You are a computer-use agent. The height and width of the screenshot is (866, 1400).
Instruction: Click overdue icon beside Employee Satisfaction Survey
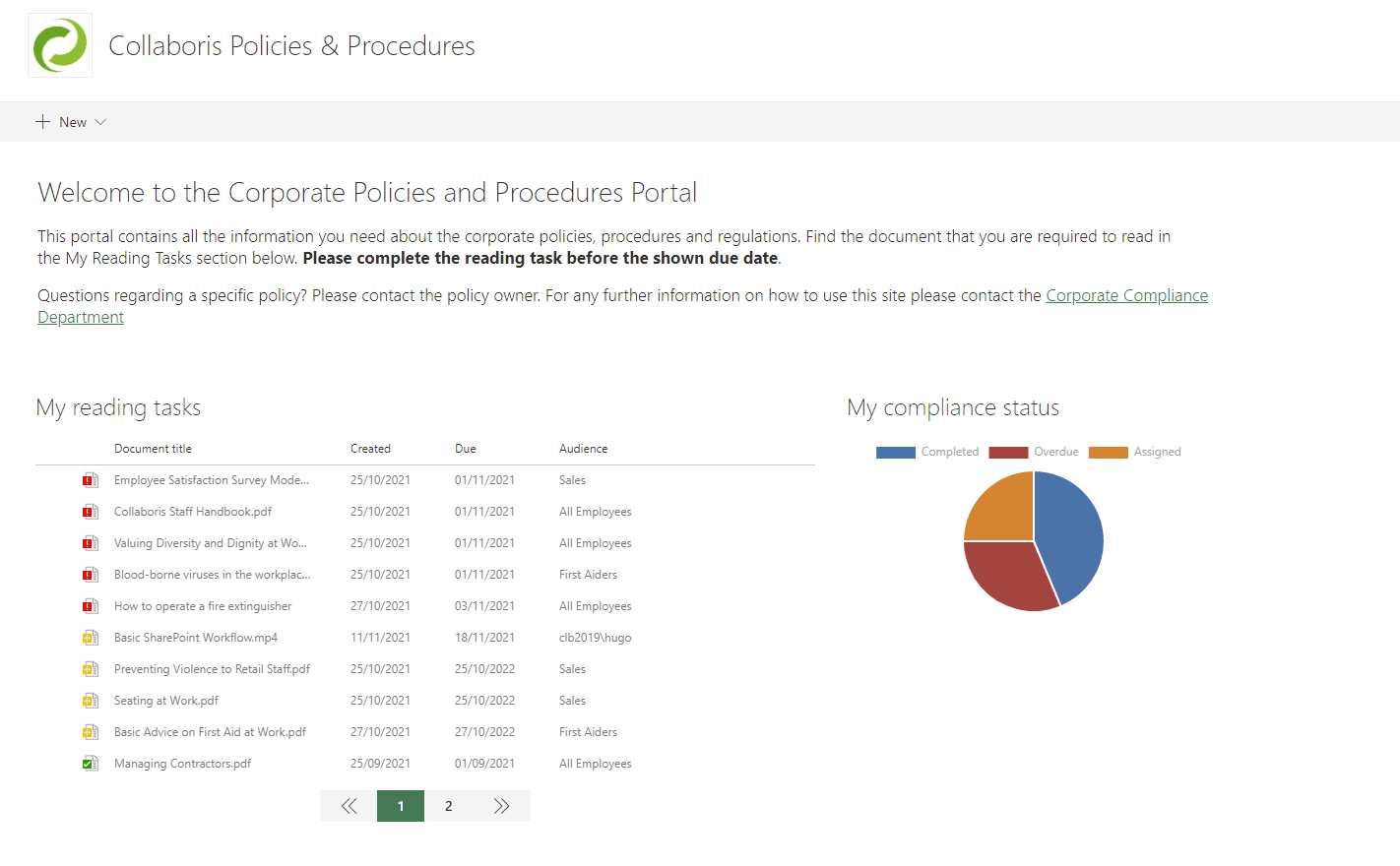[x=90, y=480]
